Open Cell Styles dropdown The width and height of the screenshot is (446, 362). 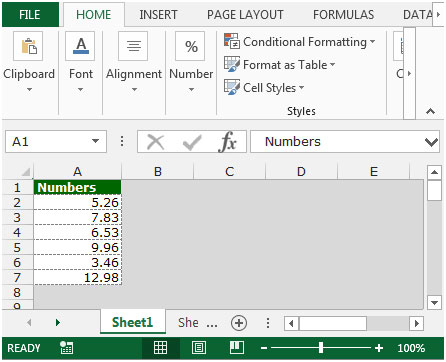coord(302,88)
